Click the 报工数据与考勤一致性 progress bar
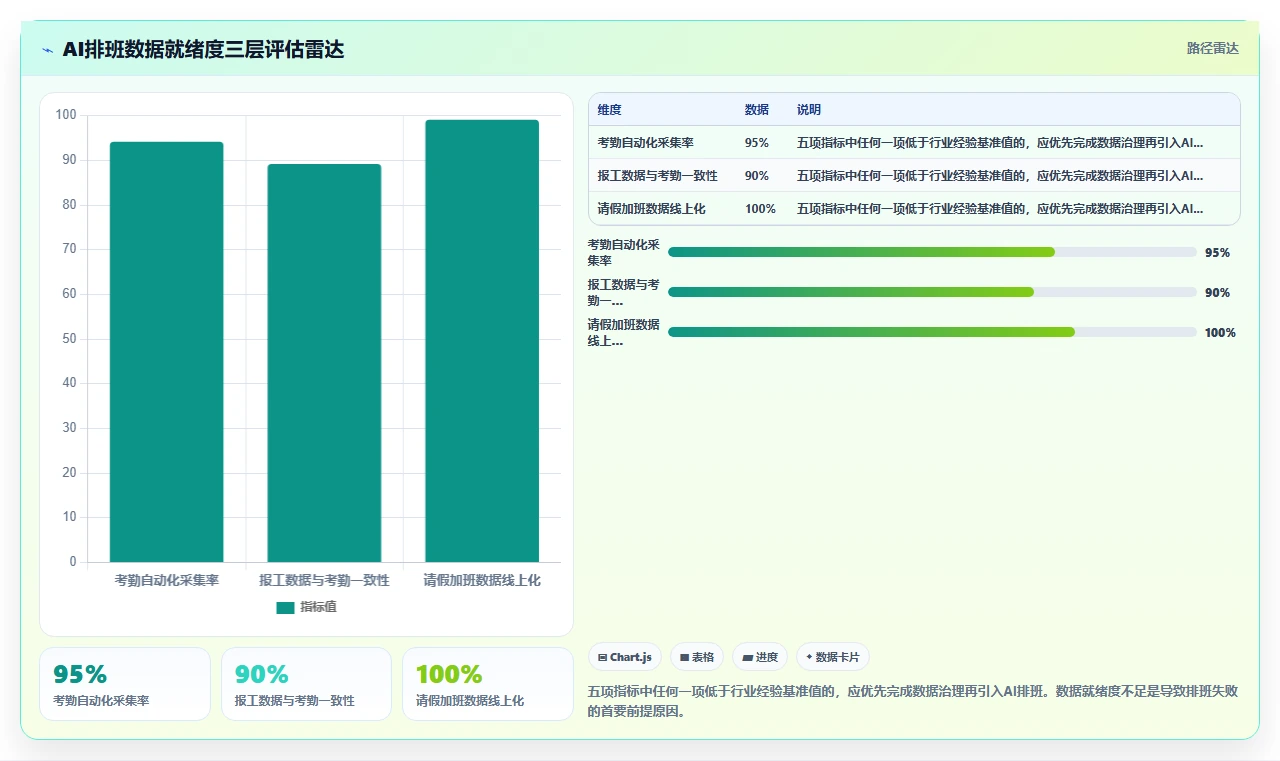Screen dimensions: 1280x761 coord(932,292)
